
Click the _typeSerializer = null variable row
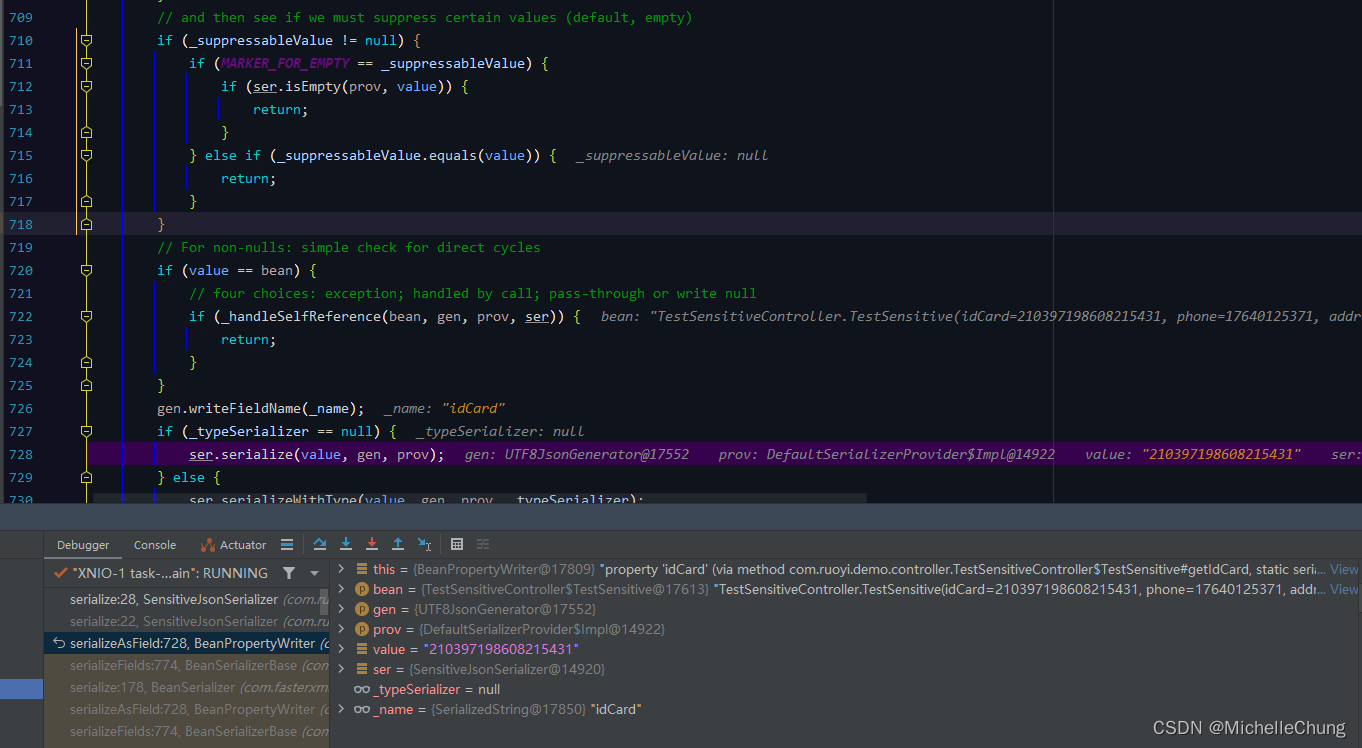[845, 689]
